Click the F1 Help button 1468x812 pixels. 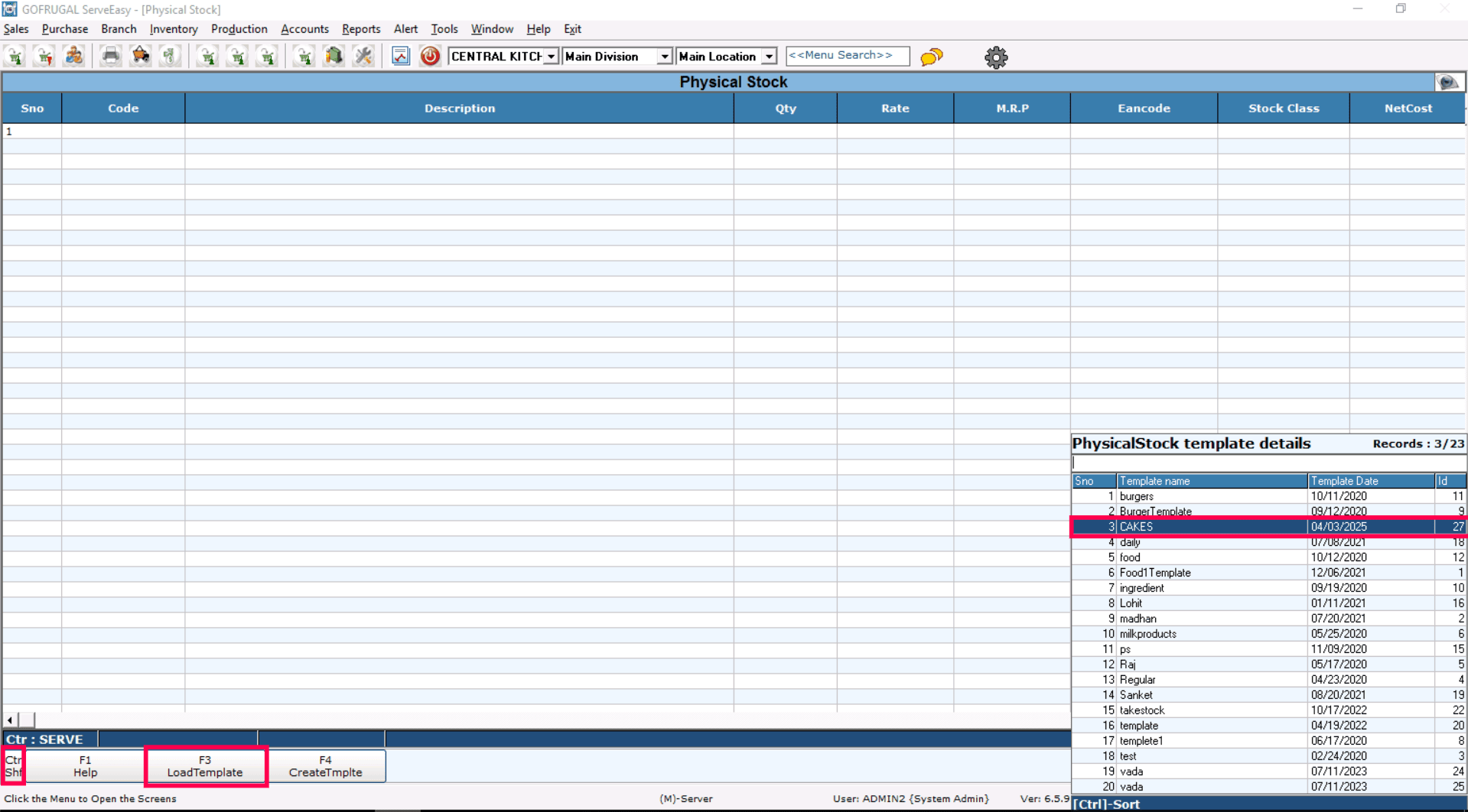tap(85, 766)
